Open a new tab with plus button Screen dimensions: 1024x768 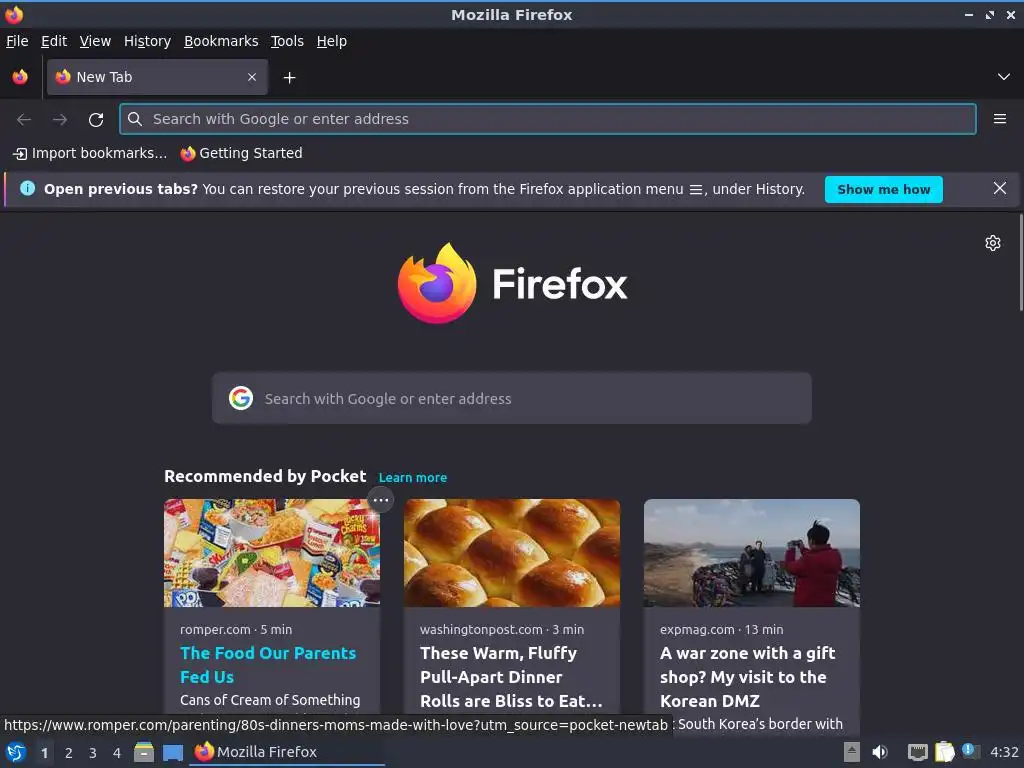(289, 78)
